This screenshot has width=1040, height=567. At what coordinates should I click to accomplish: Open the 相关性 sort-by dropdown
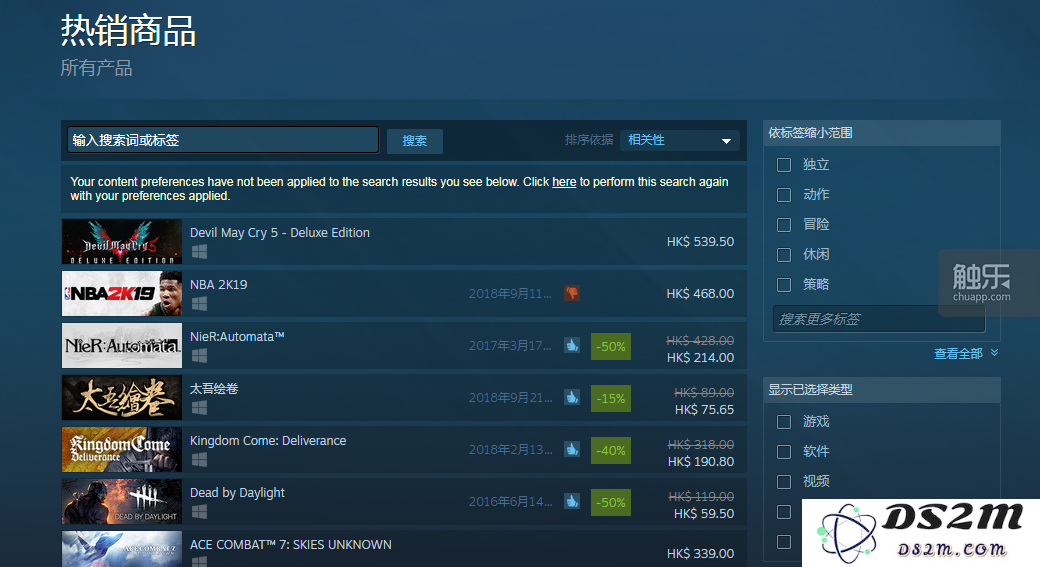pos(679,140)
